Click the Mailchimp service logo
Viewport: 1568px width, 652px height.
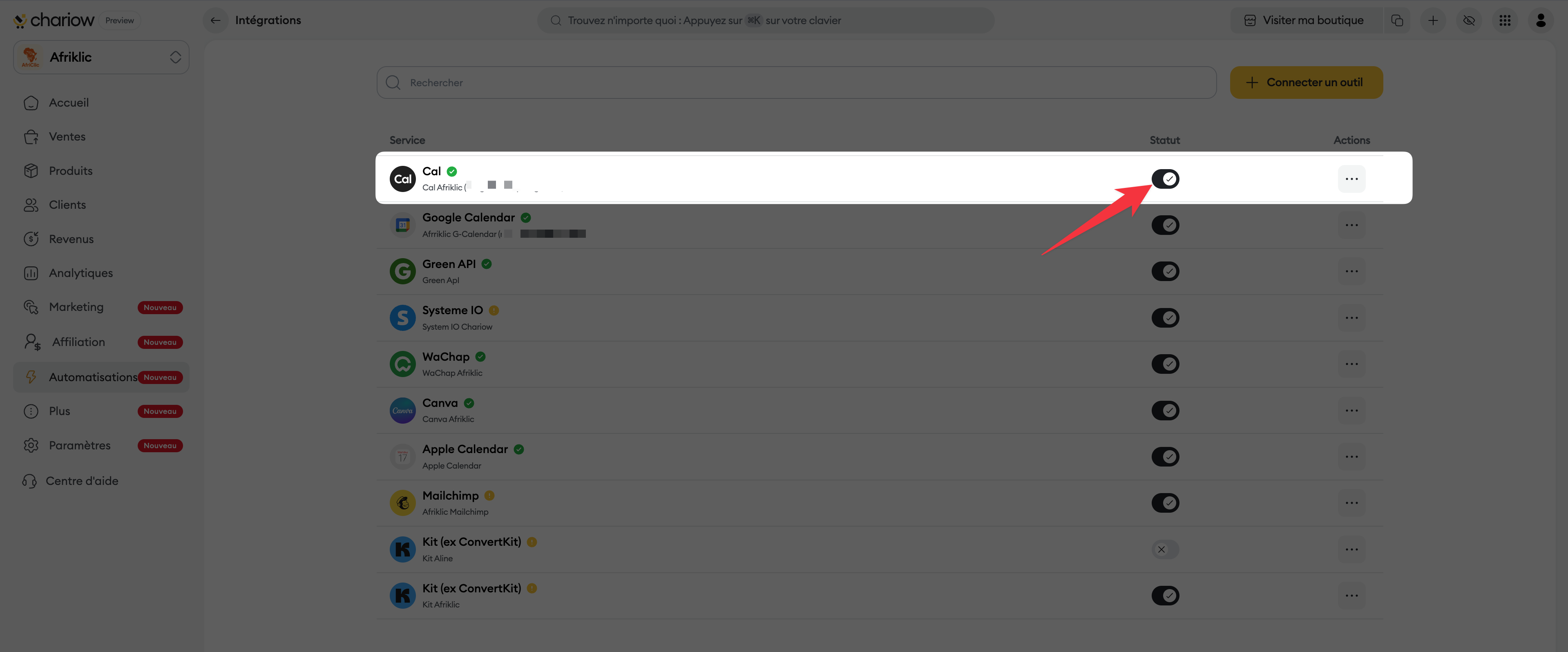coord(402,503)
